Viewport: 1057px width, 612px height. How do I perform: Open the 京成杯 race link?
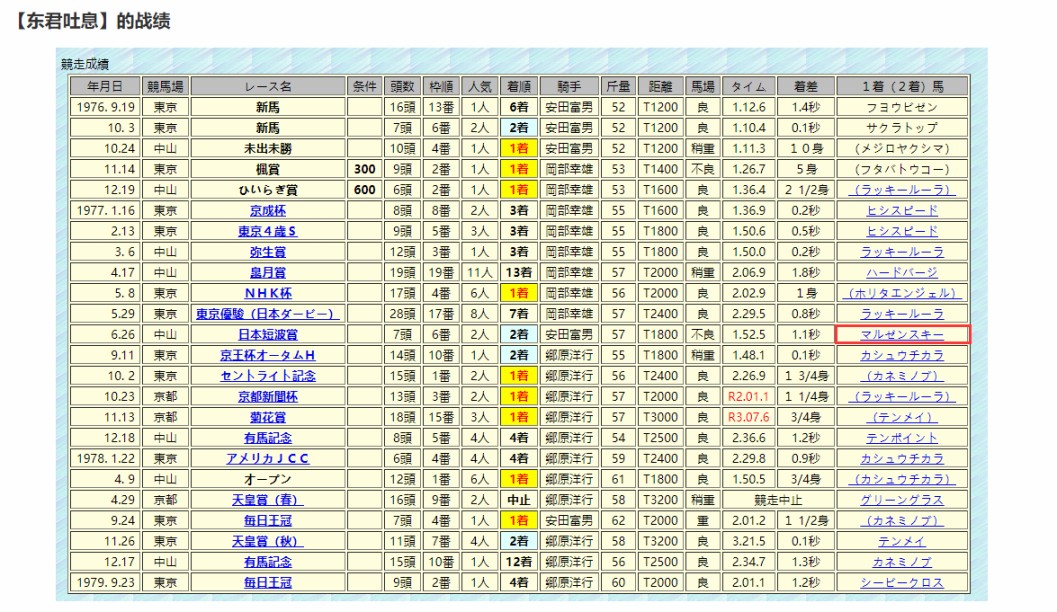point(267,210)
